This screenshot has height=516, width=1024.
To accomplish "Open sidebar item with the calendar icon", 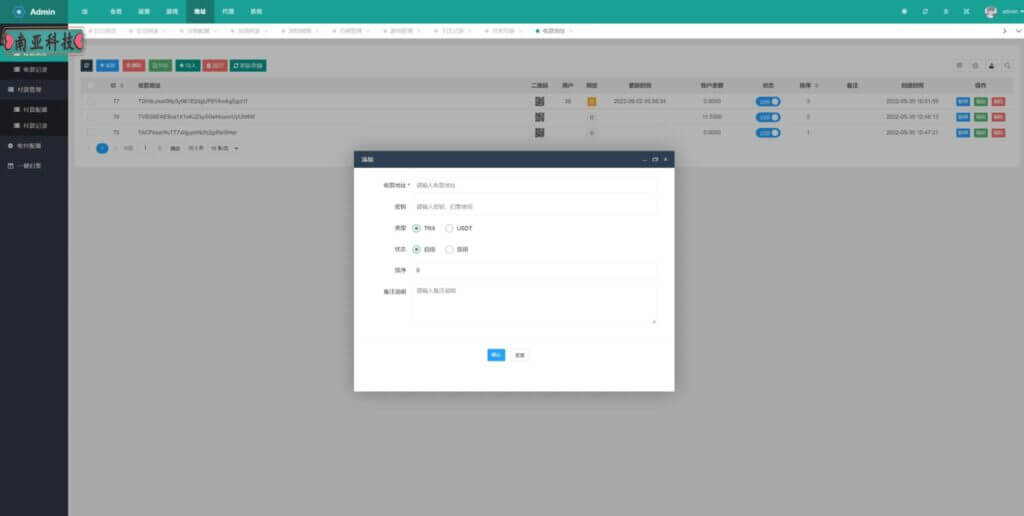I will [x=34, y=166].
